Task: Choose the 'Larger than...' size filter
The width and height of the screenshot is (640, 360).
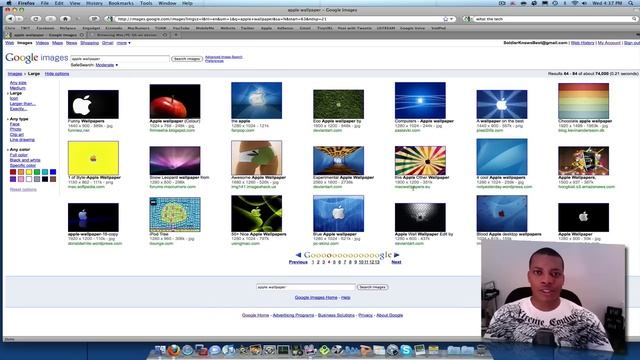Action: click(22, 104)
